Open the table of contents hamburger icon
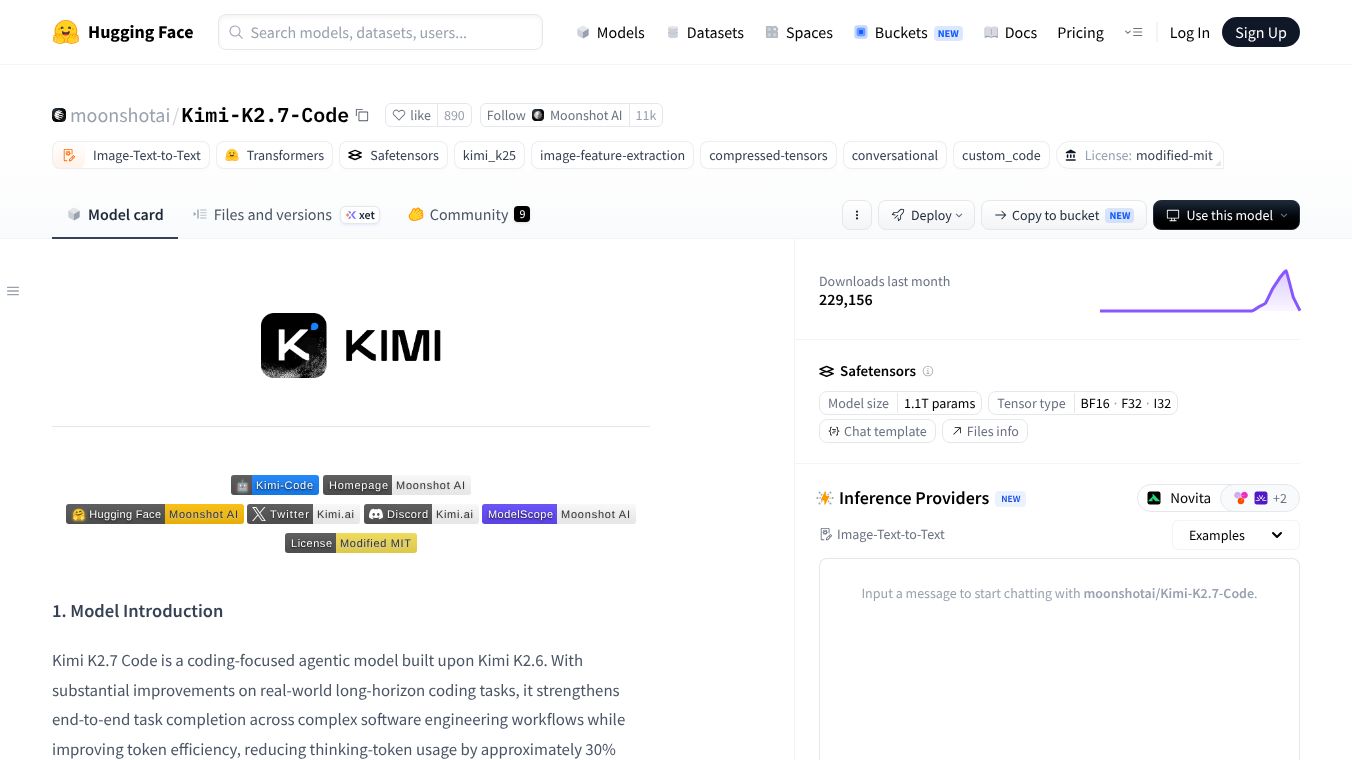This screenshot has height=760, width=1352. coord(13,291)
